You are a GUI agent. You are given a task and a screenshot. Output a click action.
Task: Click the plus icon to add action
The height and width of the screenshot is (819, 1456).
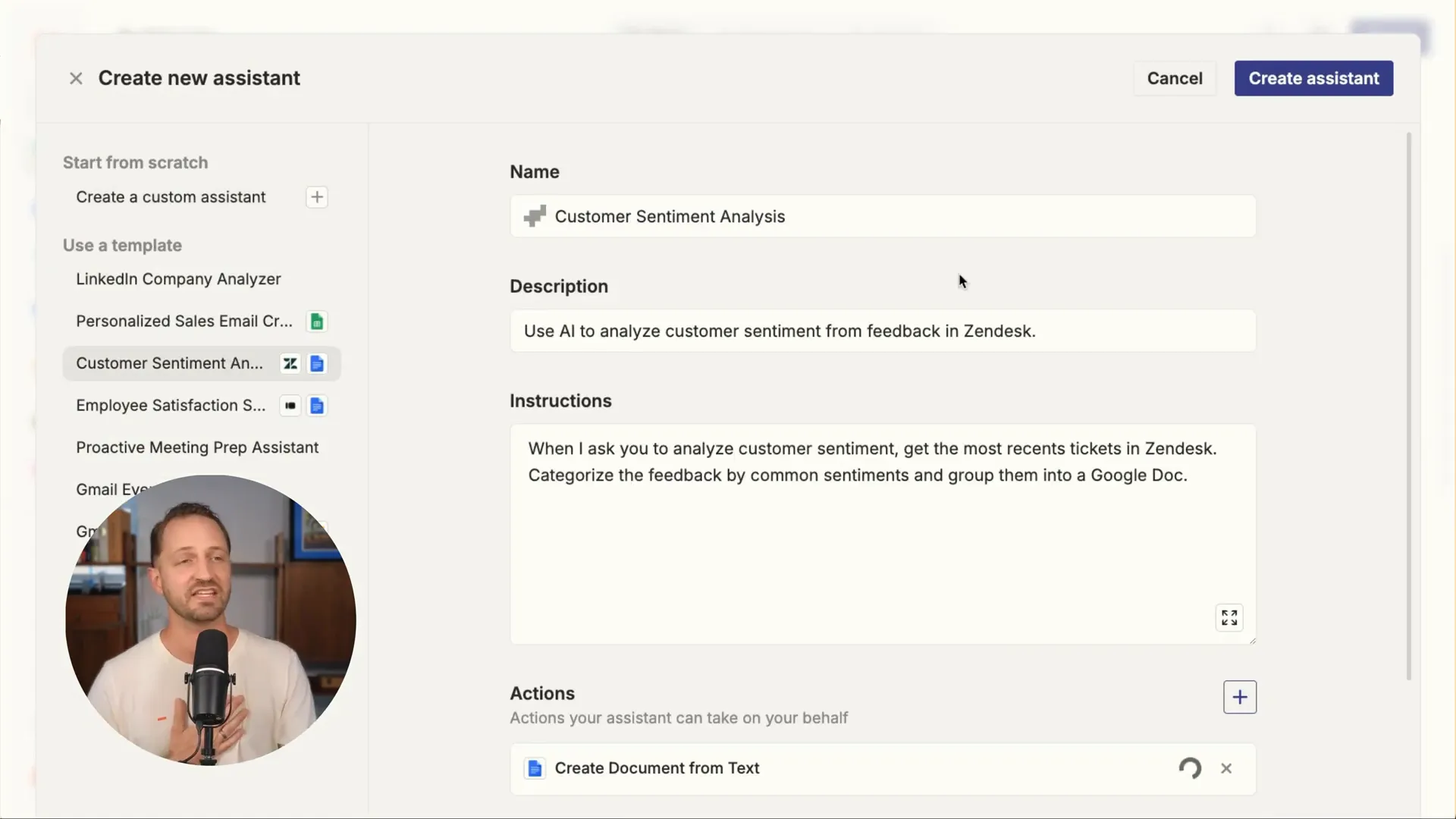[1240, 697]
